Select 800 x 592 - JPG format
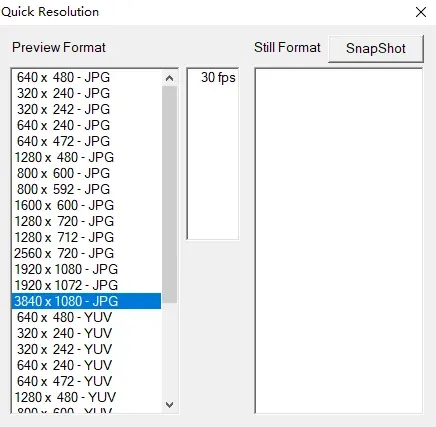 pyautogui.click(x=87, y=189)
